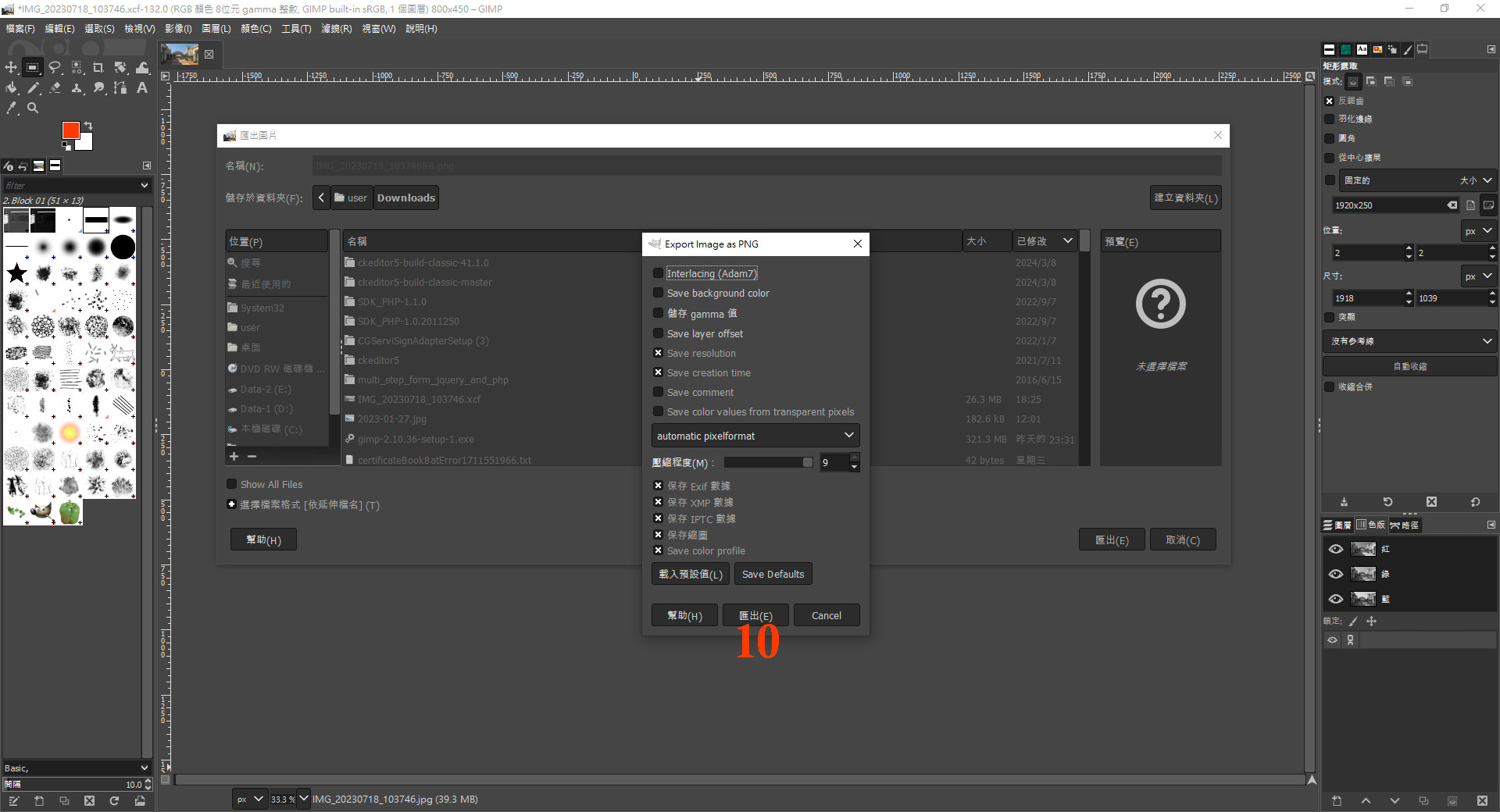Uncheck Save resolution option
1500x812 pixels.
pos(658,353)
